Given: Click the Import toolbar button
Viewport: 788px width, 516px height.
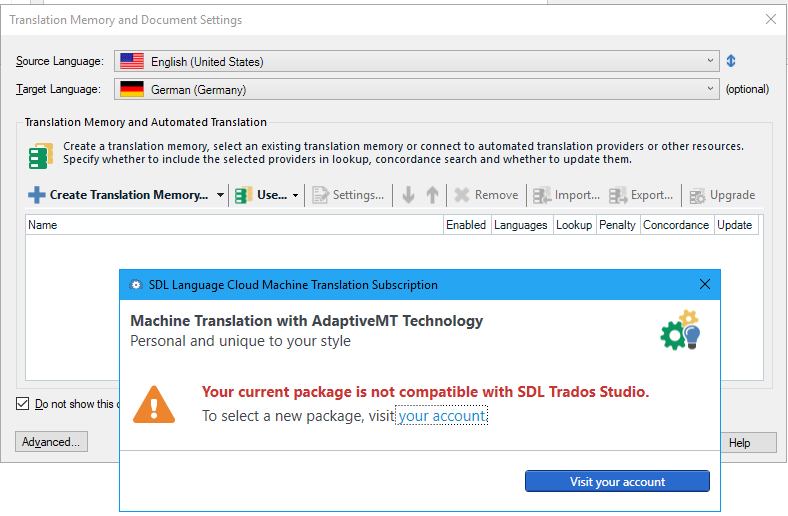Looking at the screenshot, I should pyautogui.click(x=567, y=195).
